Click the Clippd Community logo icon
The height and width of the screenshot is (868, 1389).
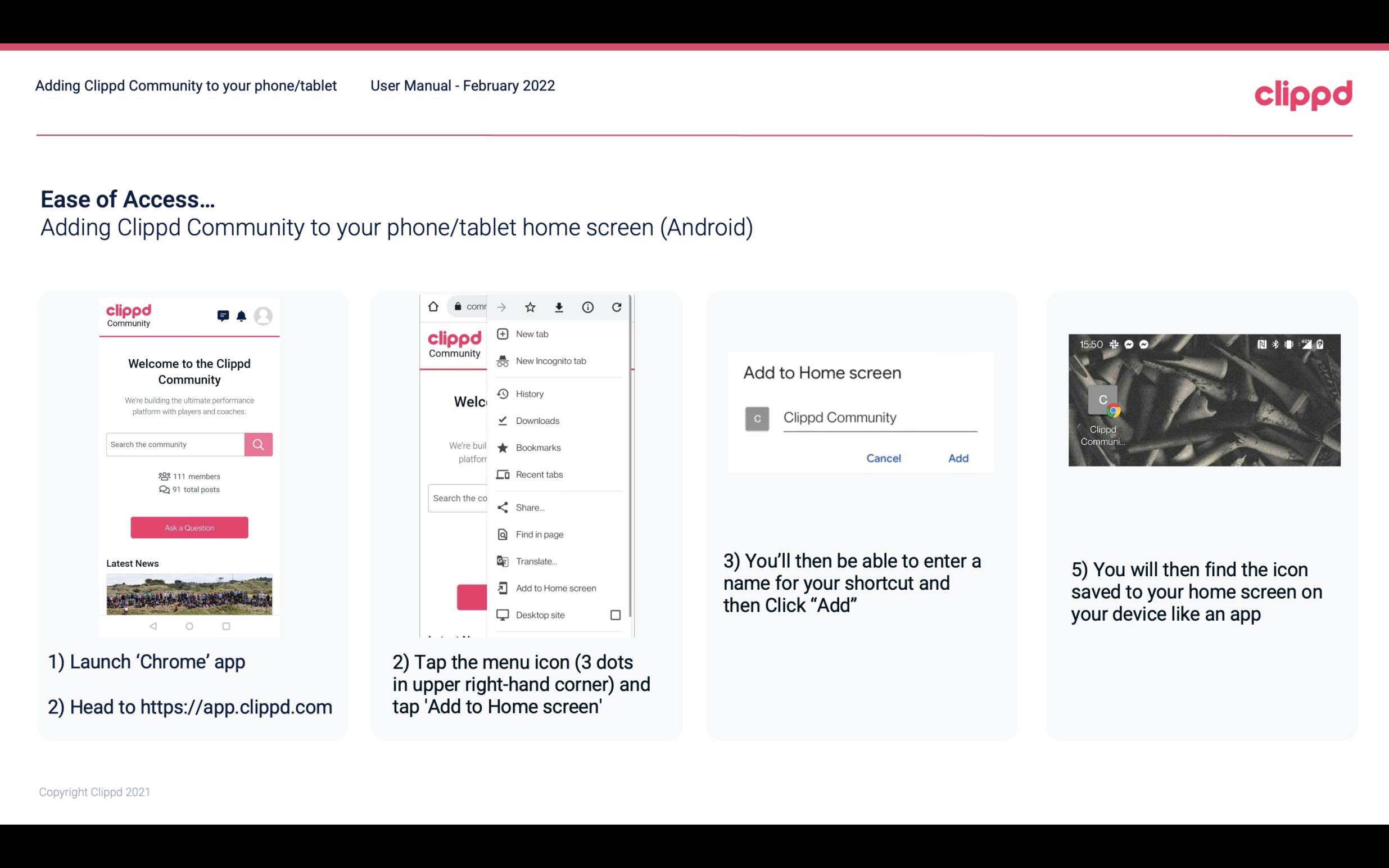click(x=128, y=314)
